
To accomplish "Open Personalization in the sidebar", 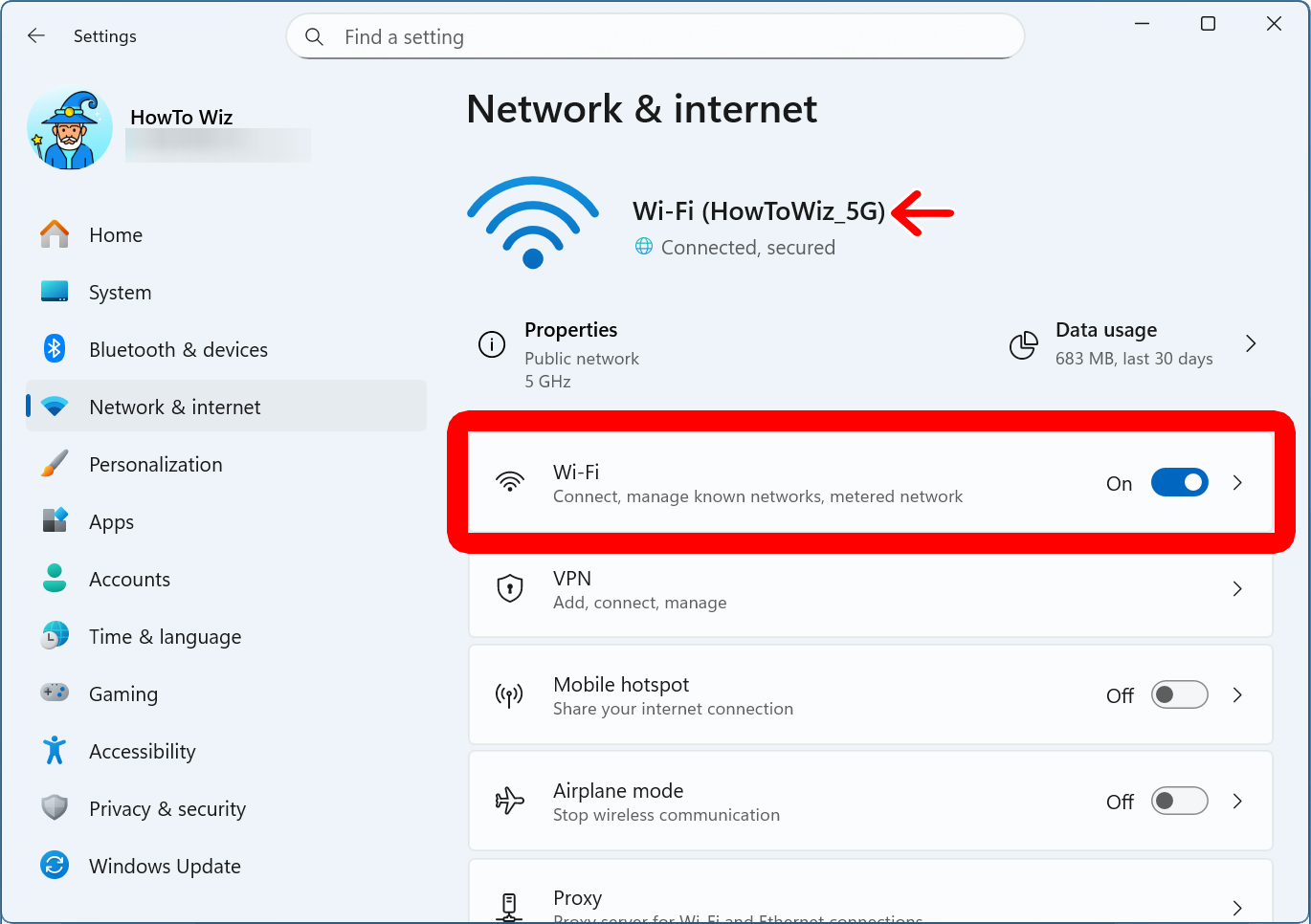I will pyautogui.click(x=155, y=465).
